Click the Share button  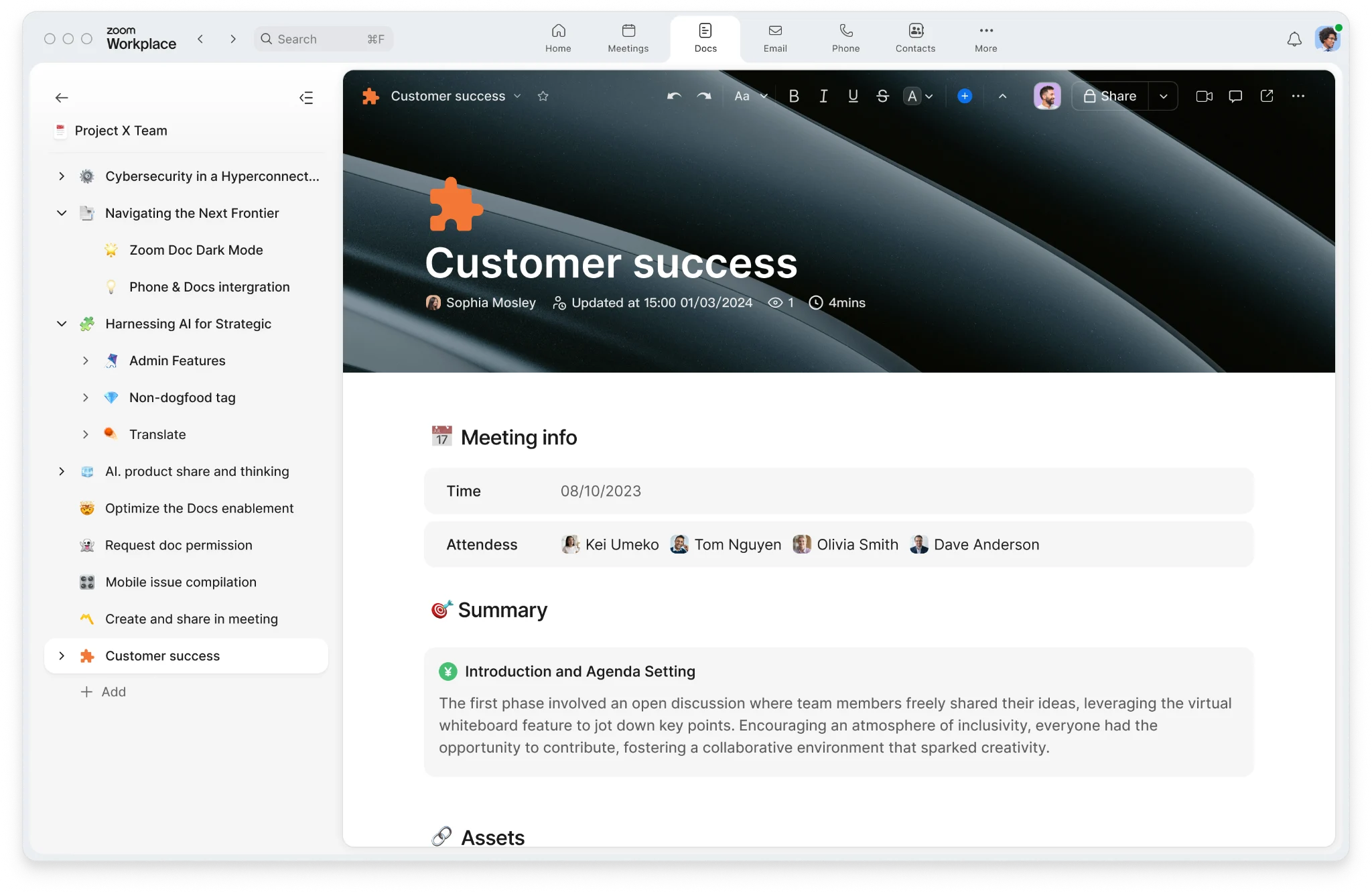point(1110,96)
